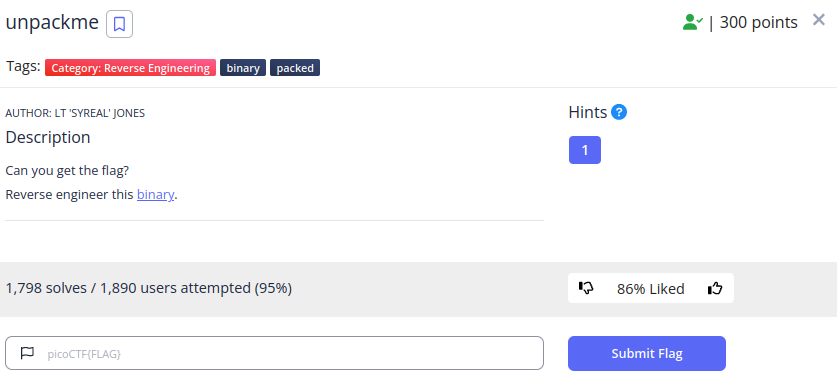Submit the flag with Submit Flag

click(647, 353)
